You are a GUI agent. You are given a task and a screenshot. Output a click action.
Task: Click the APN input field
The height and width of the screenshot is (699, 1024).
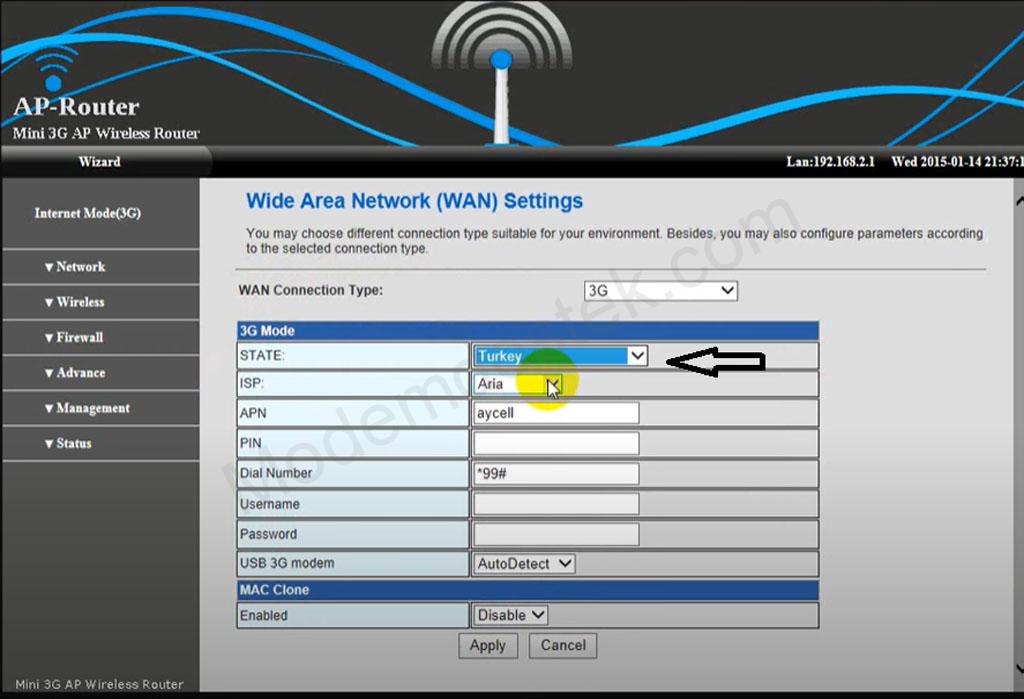pos(556,413)
